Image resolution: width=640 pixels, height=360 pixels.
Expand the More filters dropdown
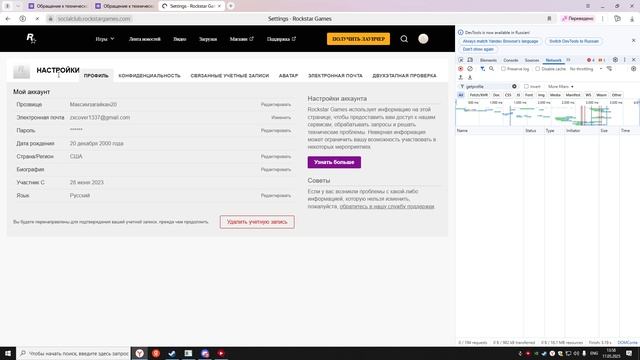[x=561, y=87]
